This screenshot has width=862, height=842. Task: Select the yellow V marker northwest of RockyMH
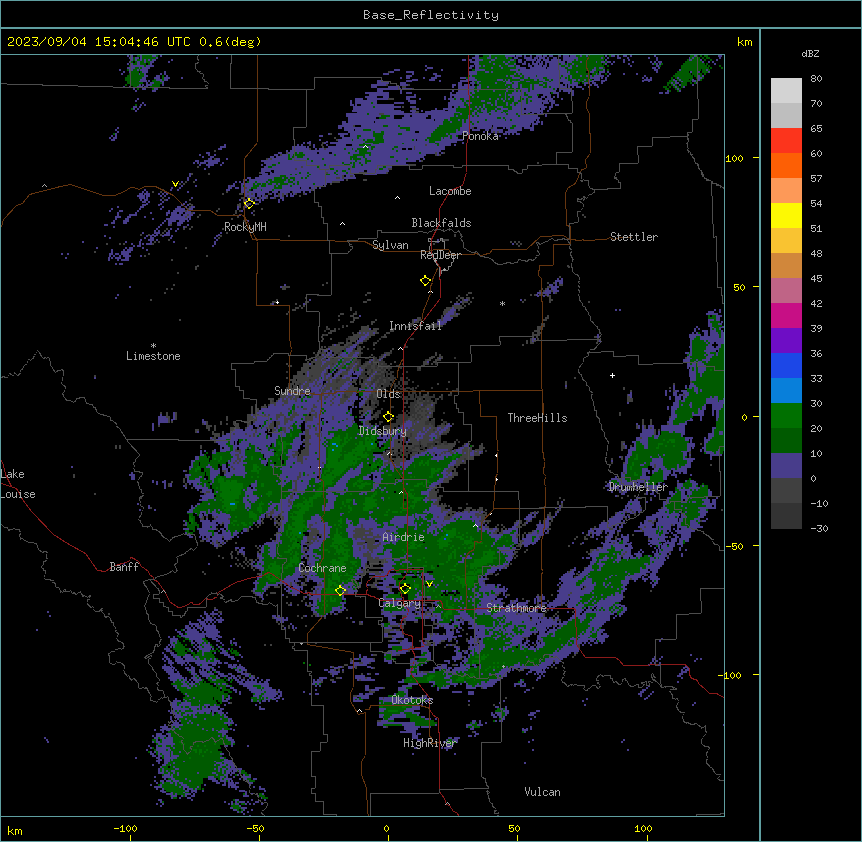tap(175, 184)
